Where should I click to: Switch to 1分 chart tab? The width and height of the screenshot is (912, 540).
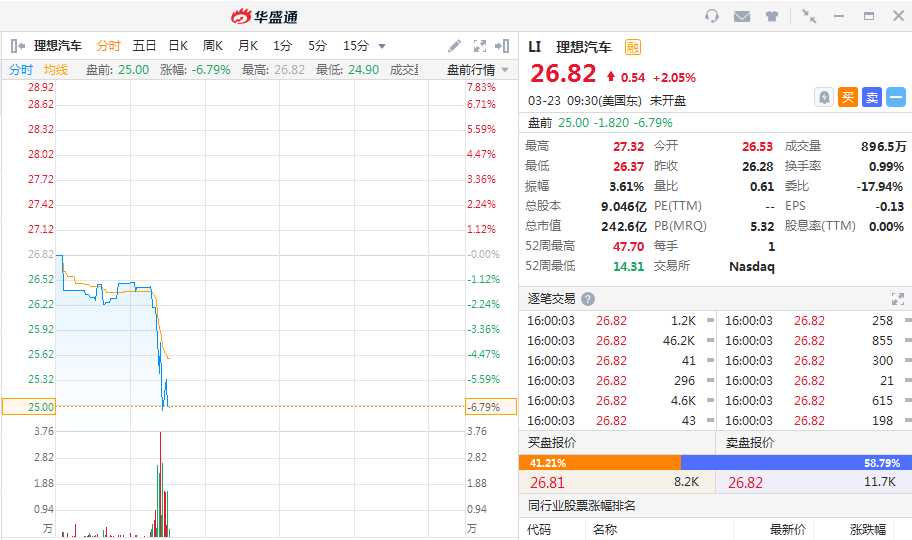click(x=283, y=45)
